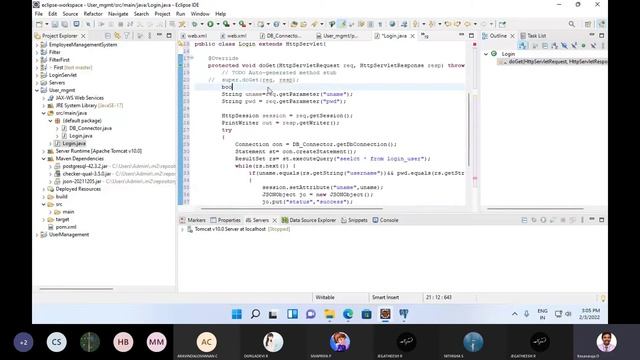Viewport: 640px width, 360px height.
Task: Show hidden system tray icons chevron
Action: pyautogui.click(x=515, y=314)
